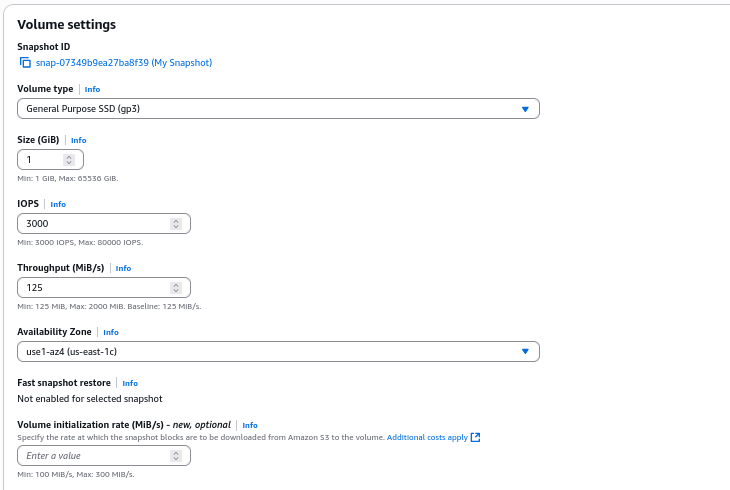
Task: Click the Volume initialization rate field
Action: (95, 456)
